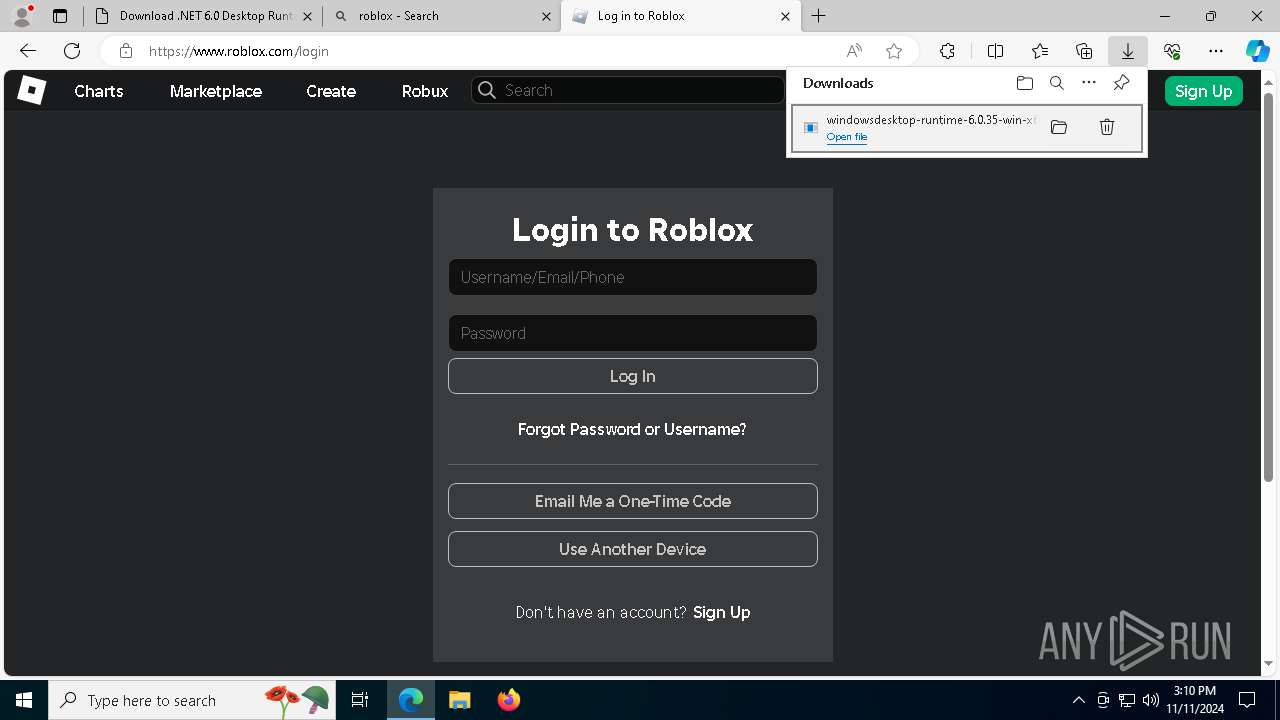
Task: Open Browser essentials heart icon
Action: (1172, 51)
